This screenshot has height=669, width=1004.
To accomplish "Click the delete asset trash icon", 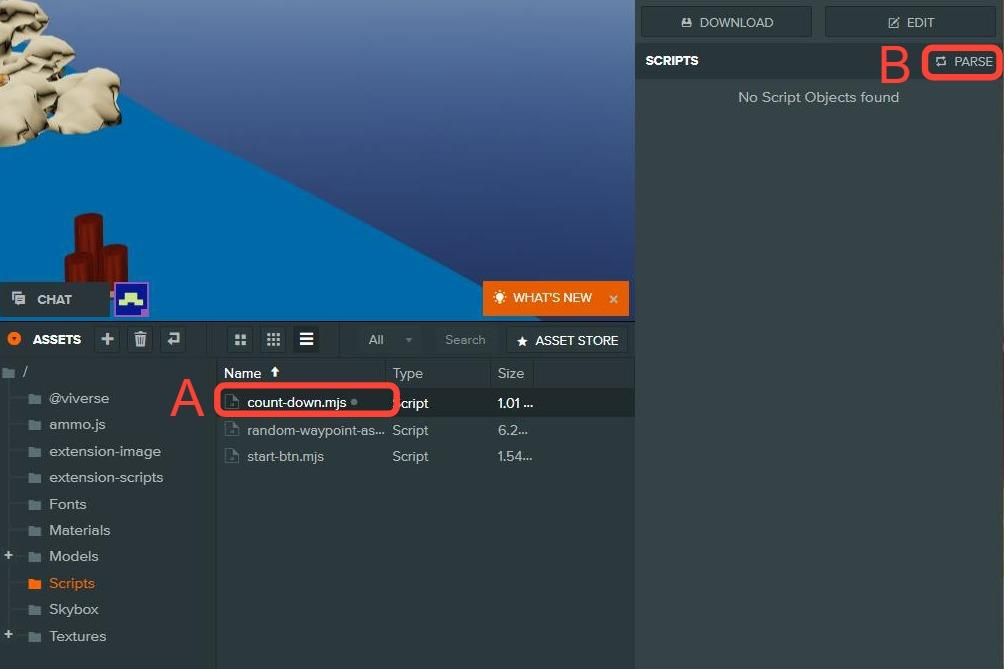I will tap(141, 340).
